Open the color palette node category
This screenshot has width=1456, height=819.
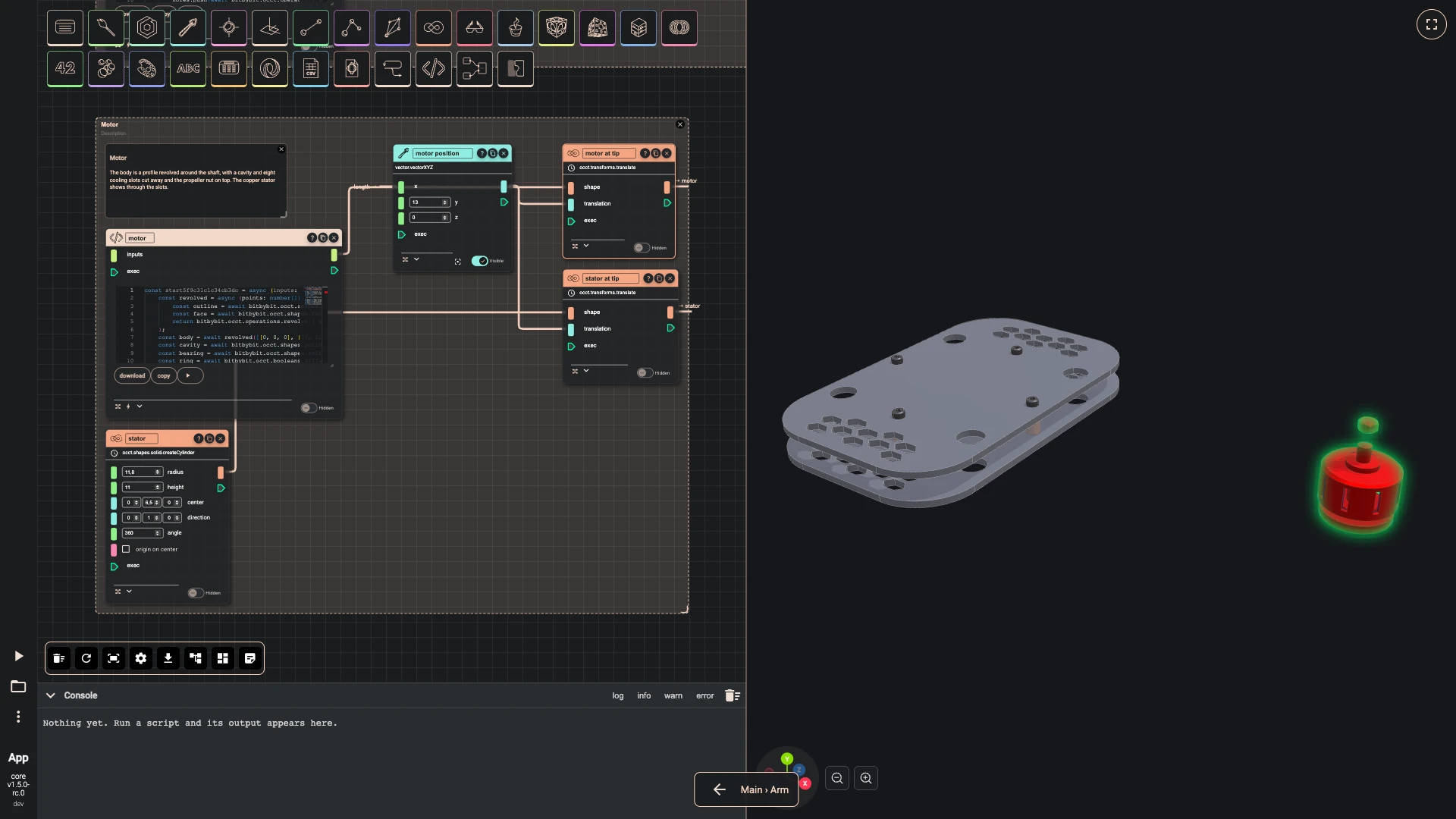(x=147, y=68)
